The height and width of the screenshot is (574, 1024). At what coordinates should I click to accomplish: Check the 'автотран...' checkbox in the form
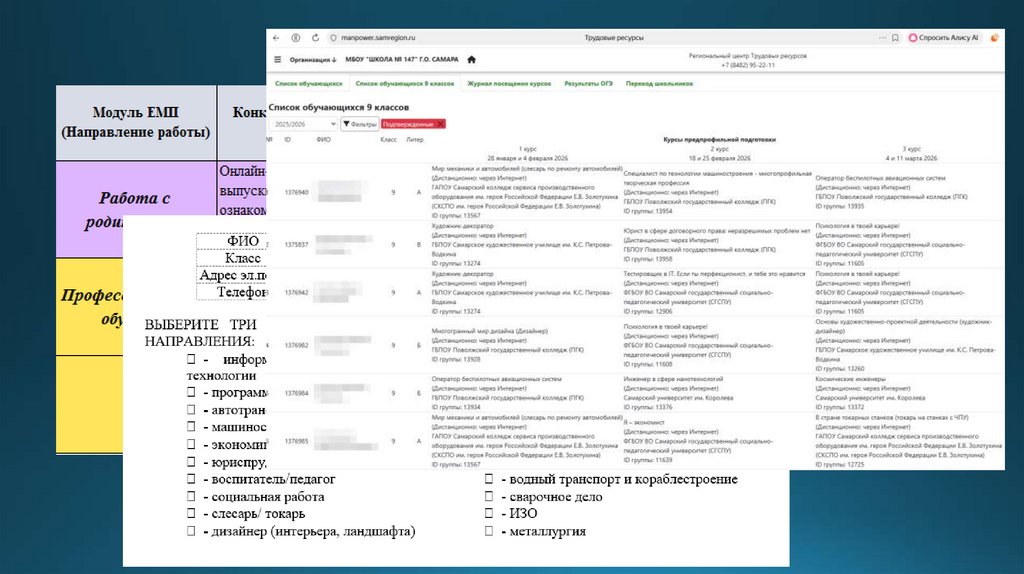[191, 409]
